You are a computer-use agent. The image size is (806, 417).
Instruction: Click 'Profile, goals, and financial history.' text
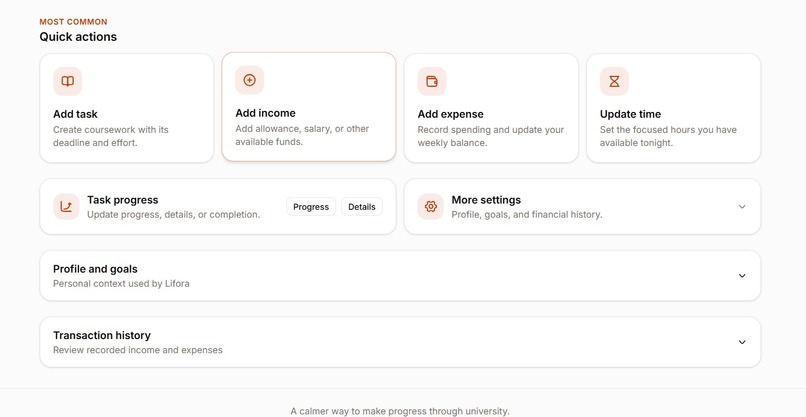[527, 214]
